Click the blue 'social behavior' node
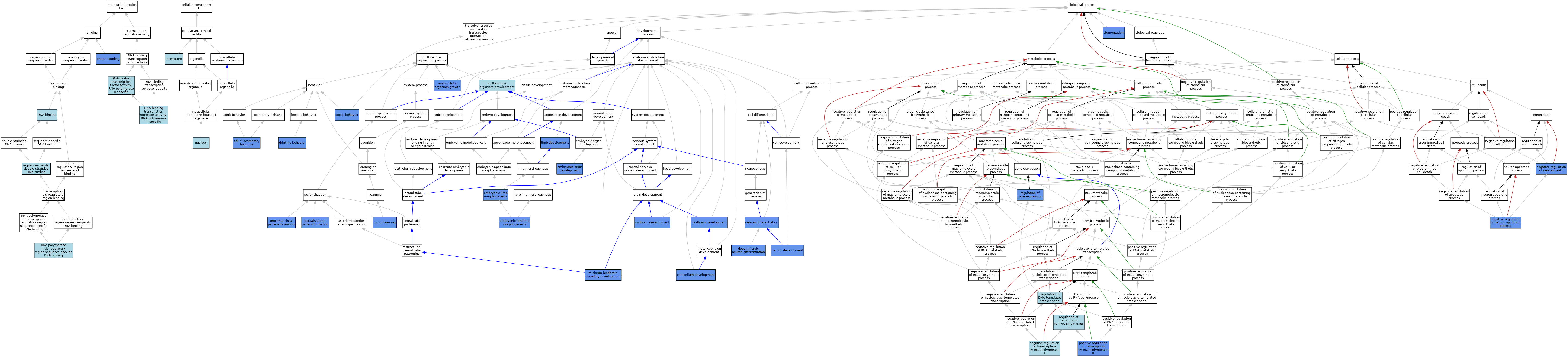 [347, 115]
